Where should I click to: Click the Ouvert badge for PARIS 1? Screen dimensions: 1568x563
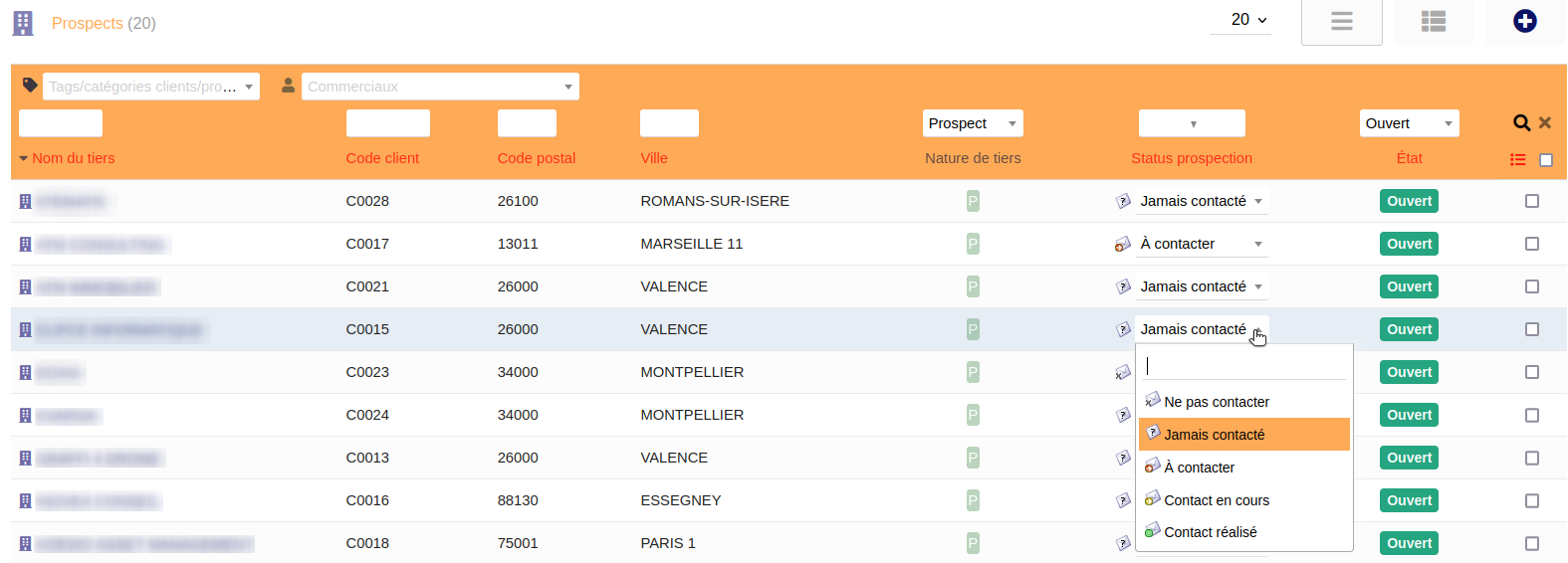(x=1409, y=543)
